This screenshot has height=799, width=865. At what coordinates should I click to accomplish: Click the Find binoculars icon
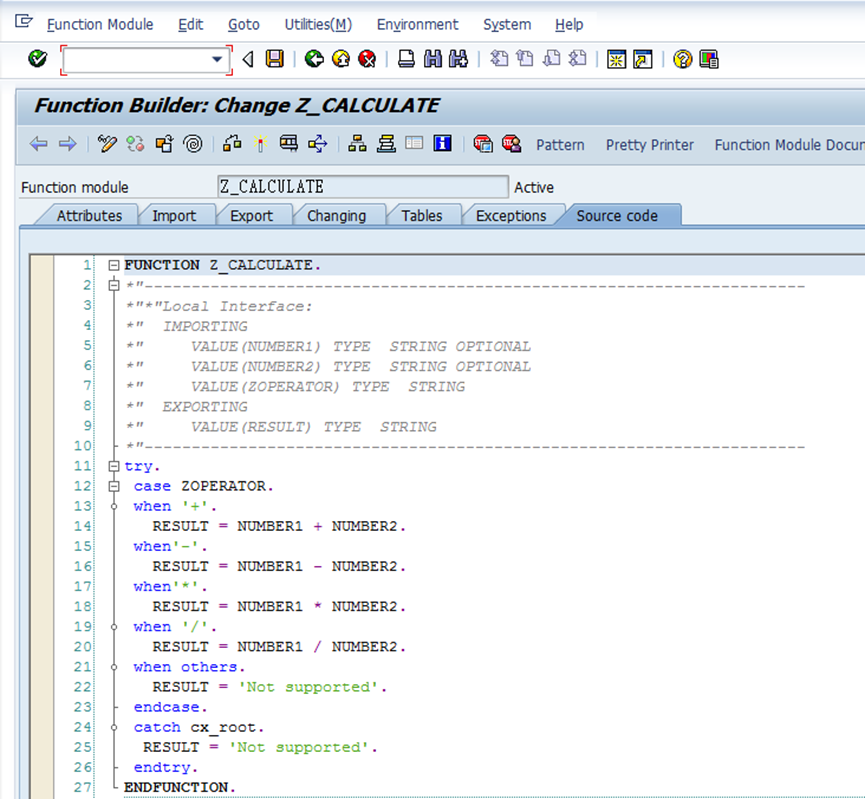coord(433,60)
